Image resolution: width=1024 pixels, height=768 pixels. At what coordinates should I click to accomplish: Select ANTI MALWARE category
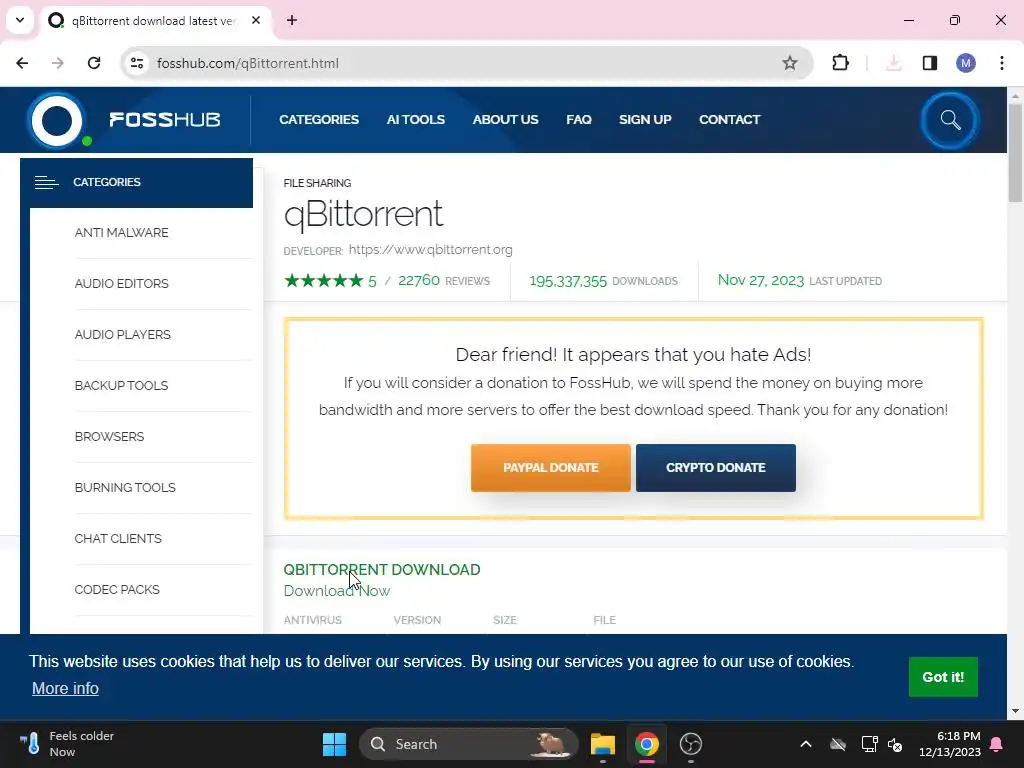121,232
